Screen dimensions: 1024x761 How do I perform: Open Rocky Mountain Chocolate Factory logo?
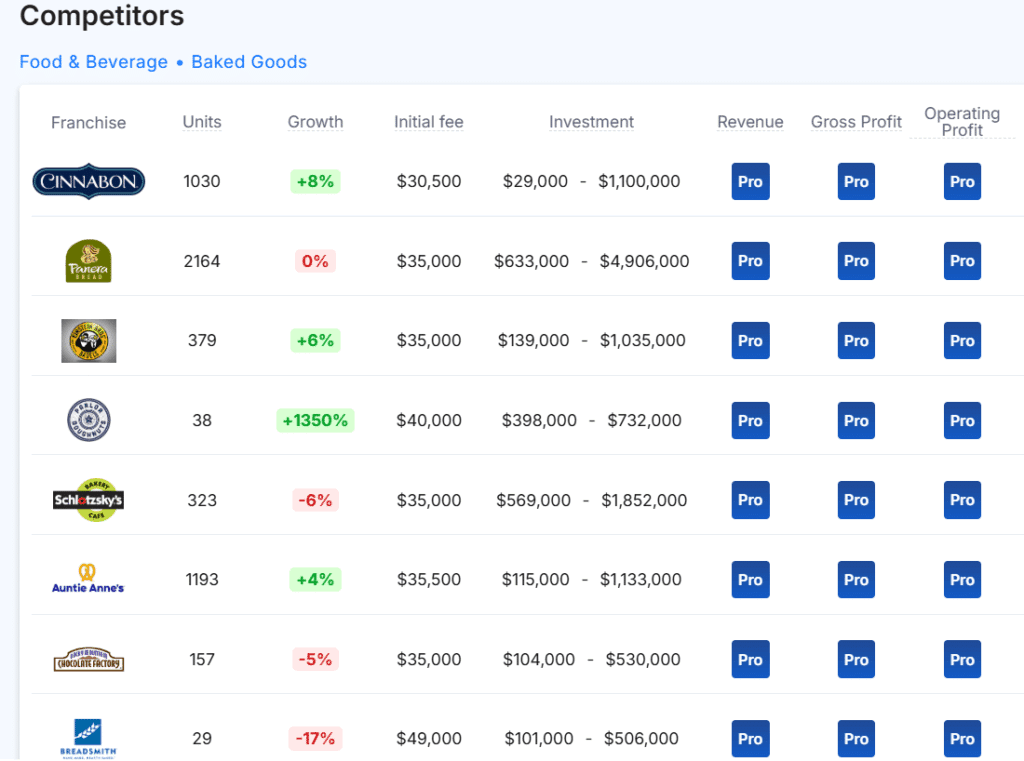[x=88, y=660]
